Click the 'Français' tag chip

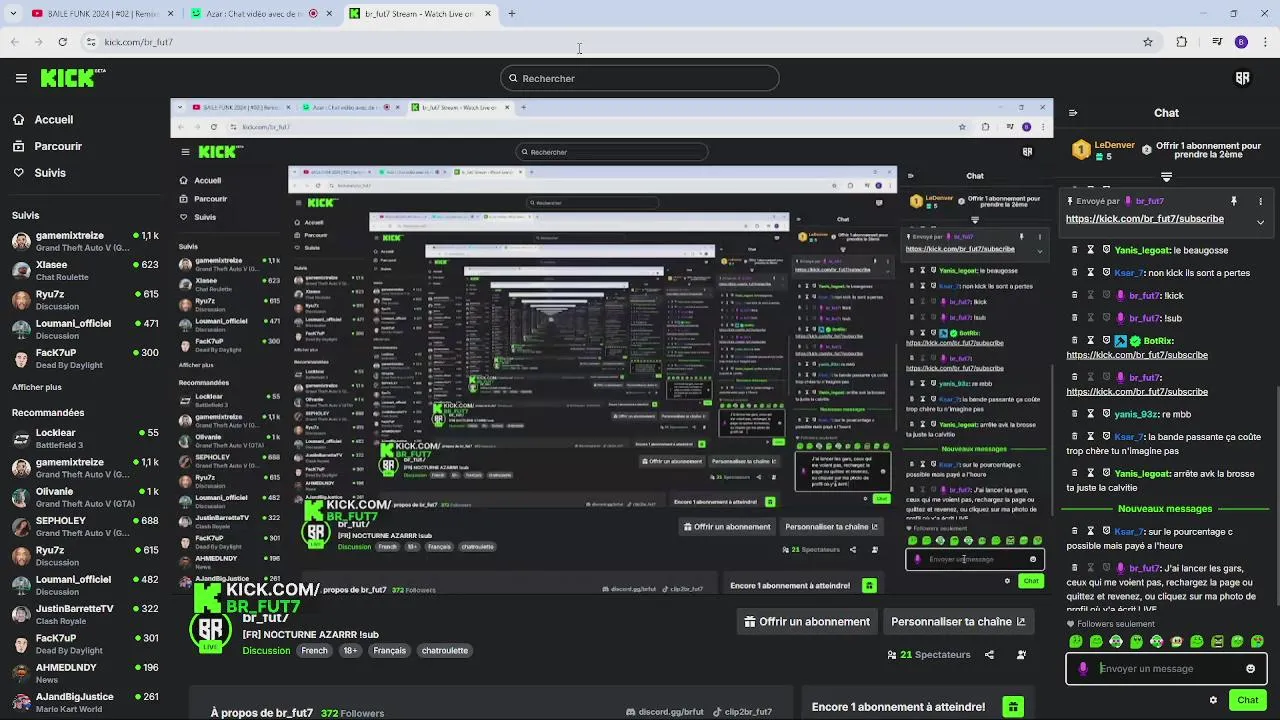tap(389, 651)
